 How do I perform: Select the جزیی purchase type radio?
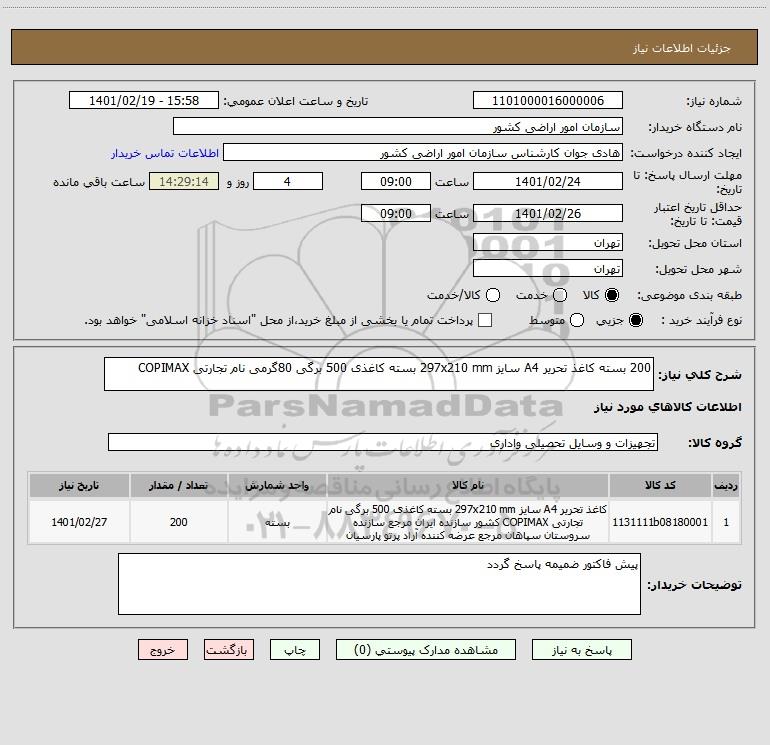click(635, 321)
